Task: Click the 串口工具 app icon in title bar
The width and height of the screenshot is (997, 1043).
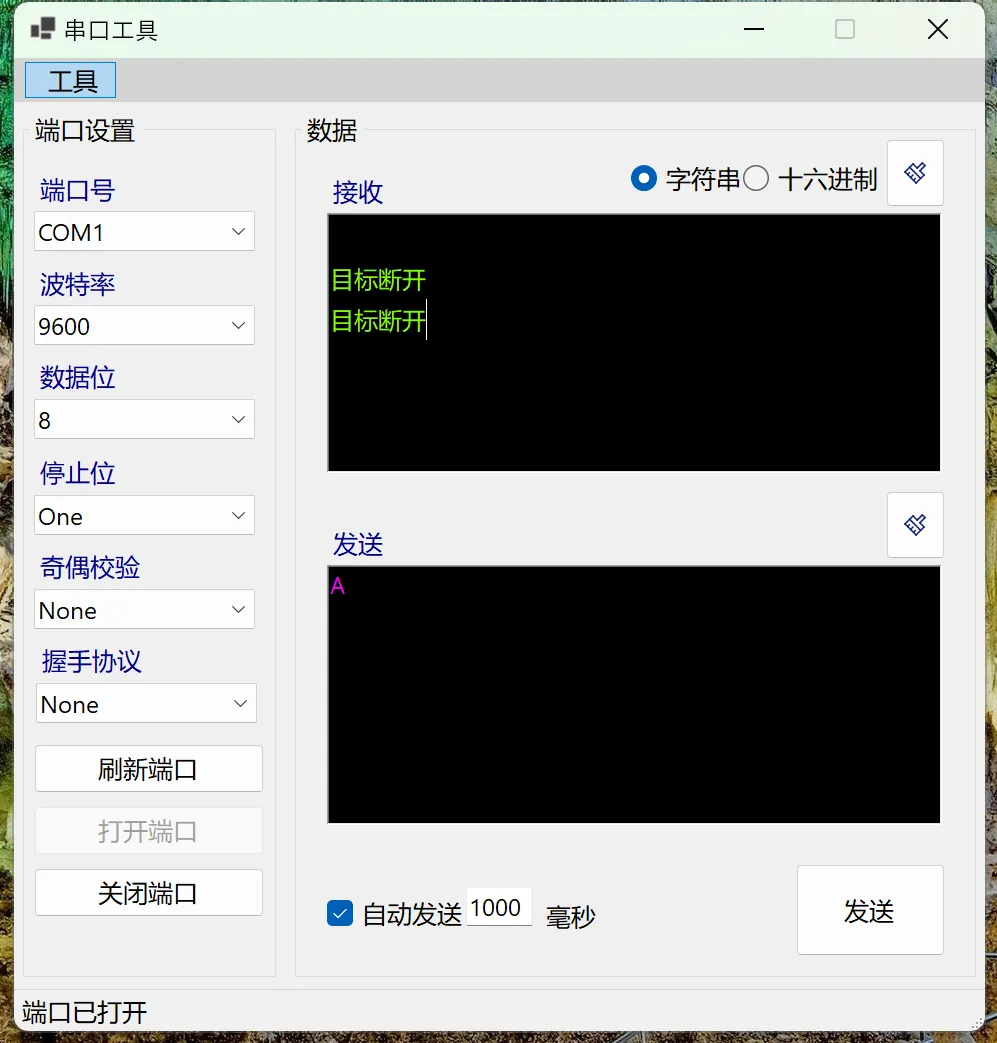Action: 43,29
